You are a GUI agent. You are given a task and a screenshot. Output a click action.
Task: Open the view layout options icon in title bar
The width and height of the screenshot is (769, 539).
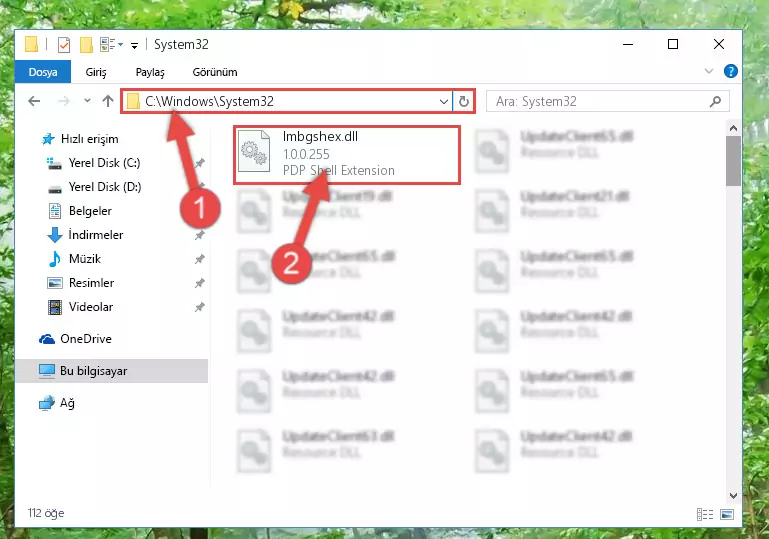pos(111,45)
